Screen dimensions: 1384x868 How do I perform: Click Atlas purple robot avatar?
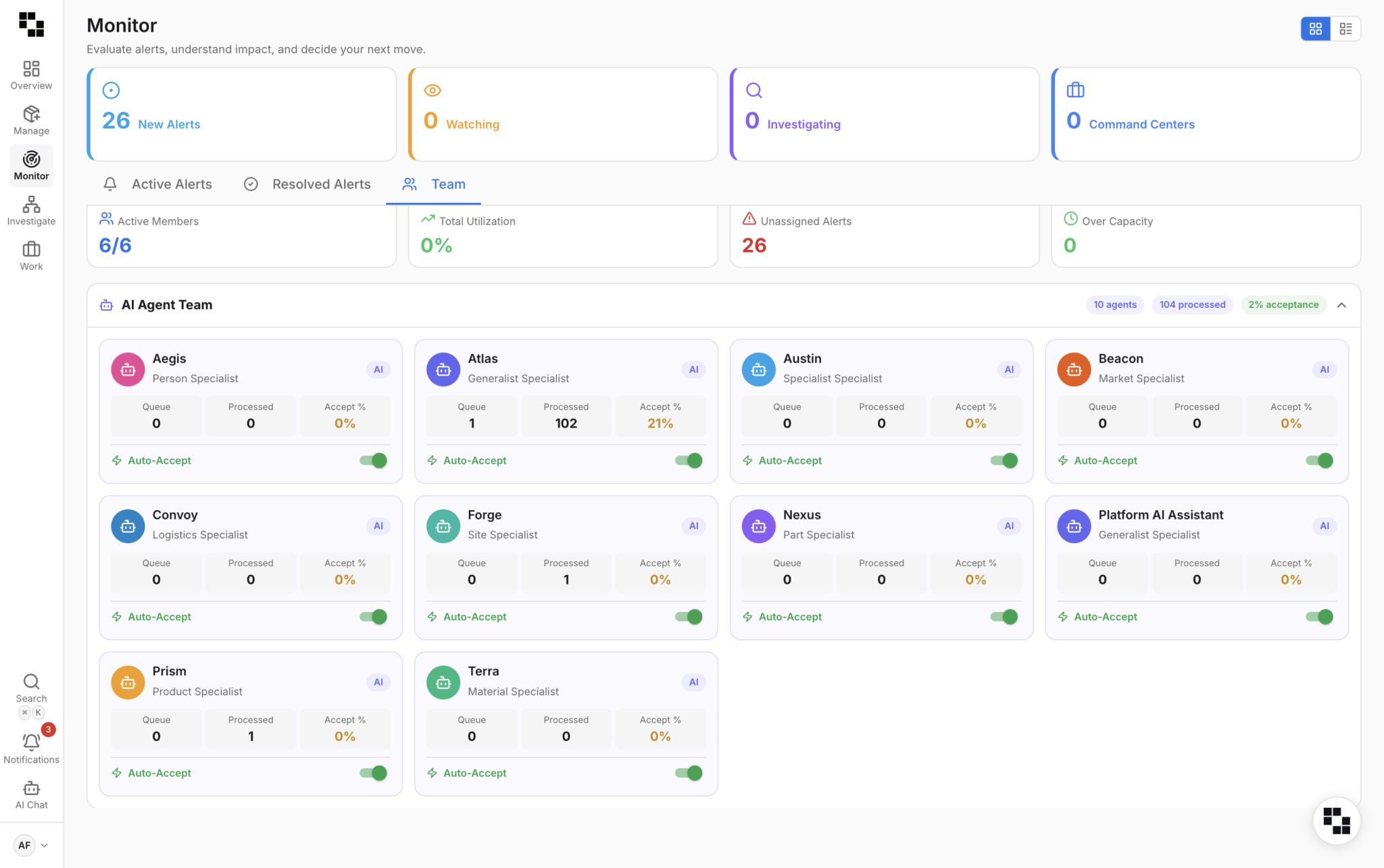pyautogui.click(x=443, y=369)
